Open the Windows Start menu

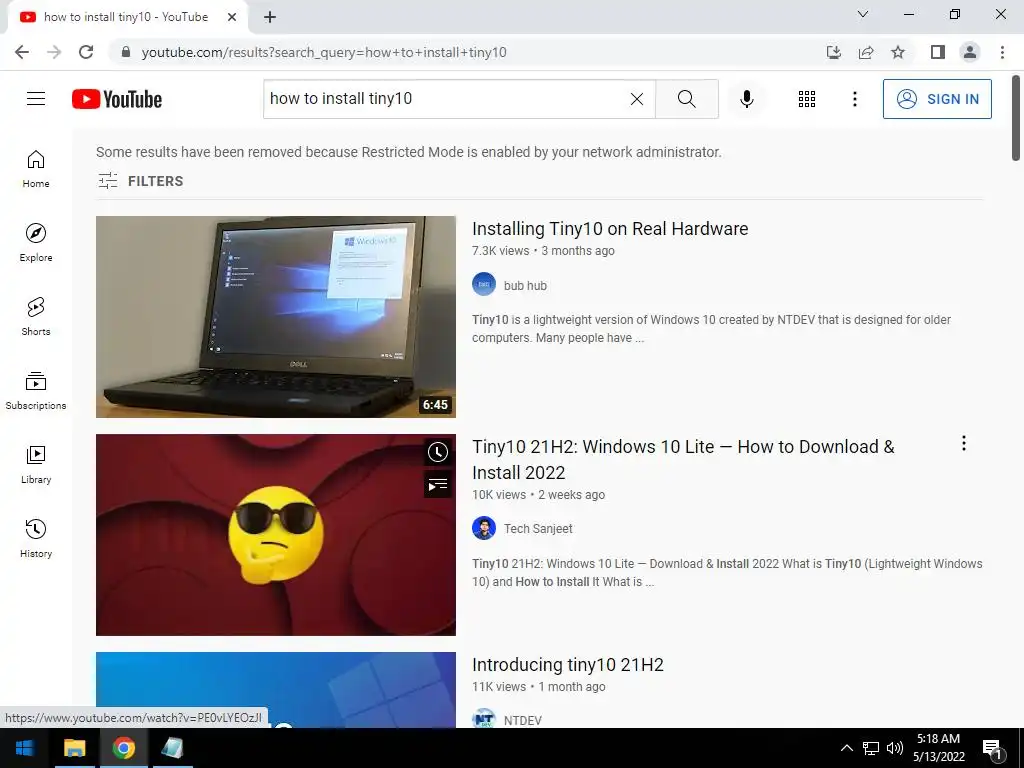point(25,748)
